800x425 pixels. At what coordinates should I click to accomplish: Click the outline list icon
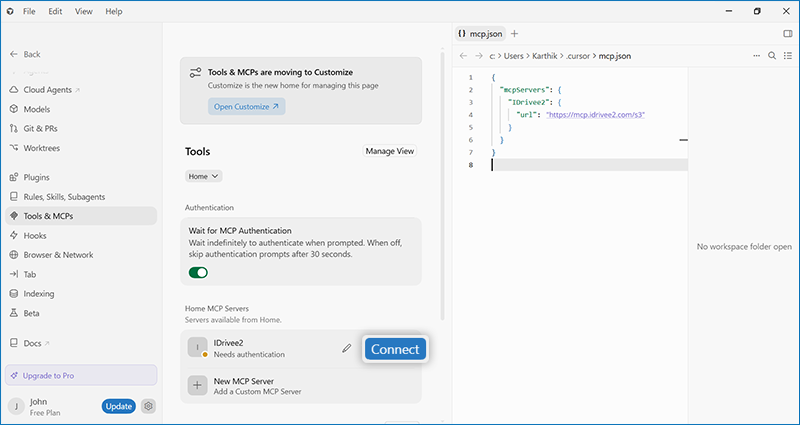point(788,56)
